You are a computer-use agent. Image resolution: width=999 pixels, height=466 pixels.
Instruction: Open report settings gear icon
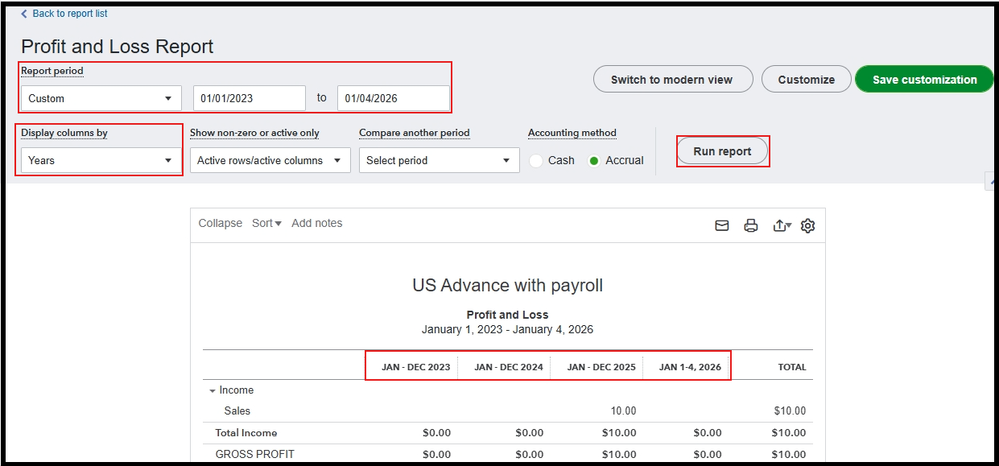click(x=808, y=225)
